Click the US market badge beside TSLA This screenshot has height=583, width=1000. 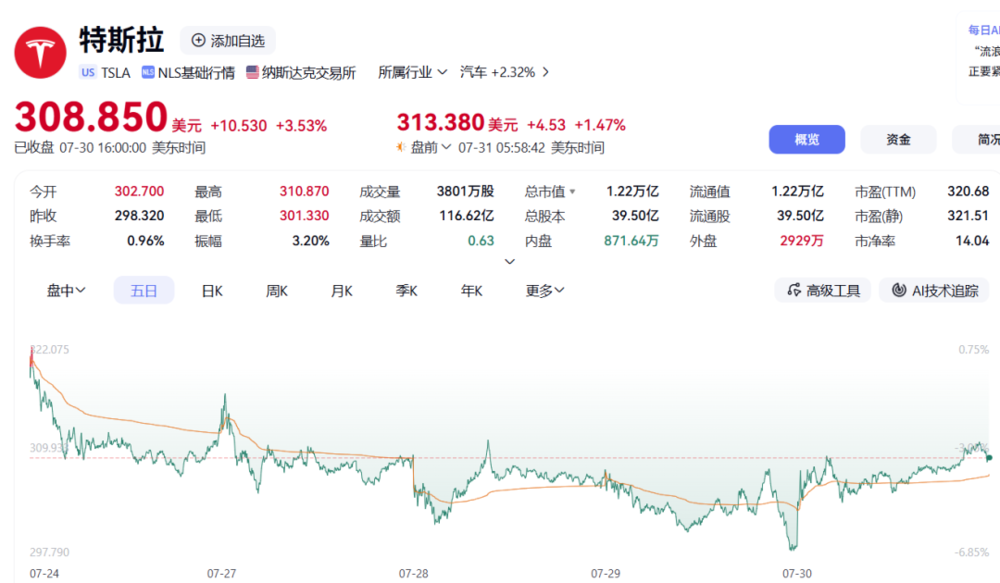(88, 72)
